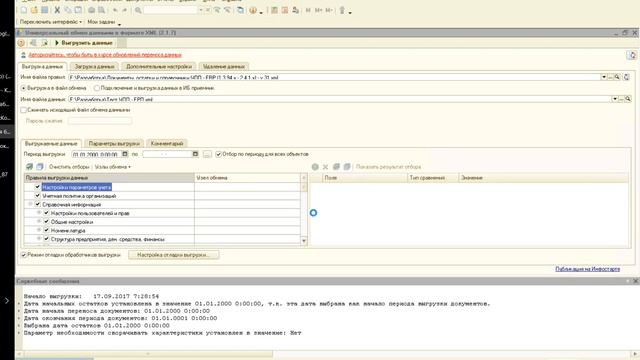This screenshot has height=360, width=640.
Task: Toggle Отбор по периоду для всех объектов checkbox
Action: click(218, 154)
